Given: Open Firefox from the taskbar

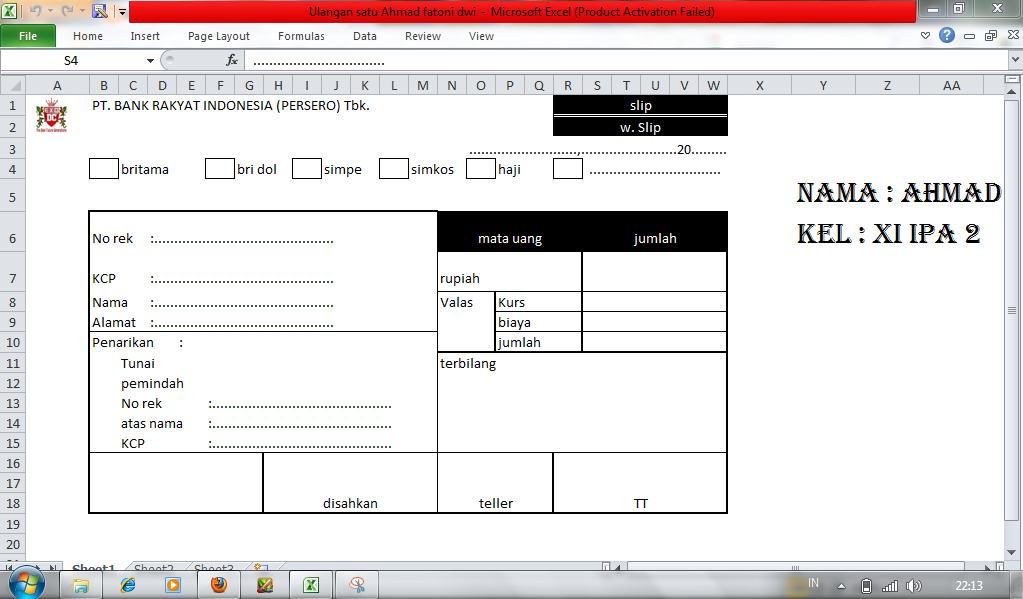Looking at the screenshot, I should coord(219,585).
